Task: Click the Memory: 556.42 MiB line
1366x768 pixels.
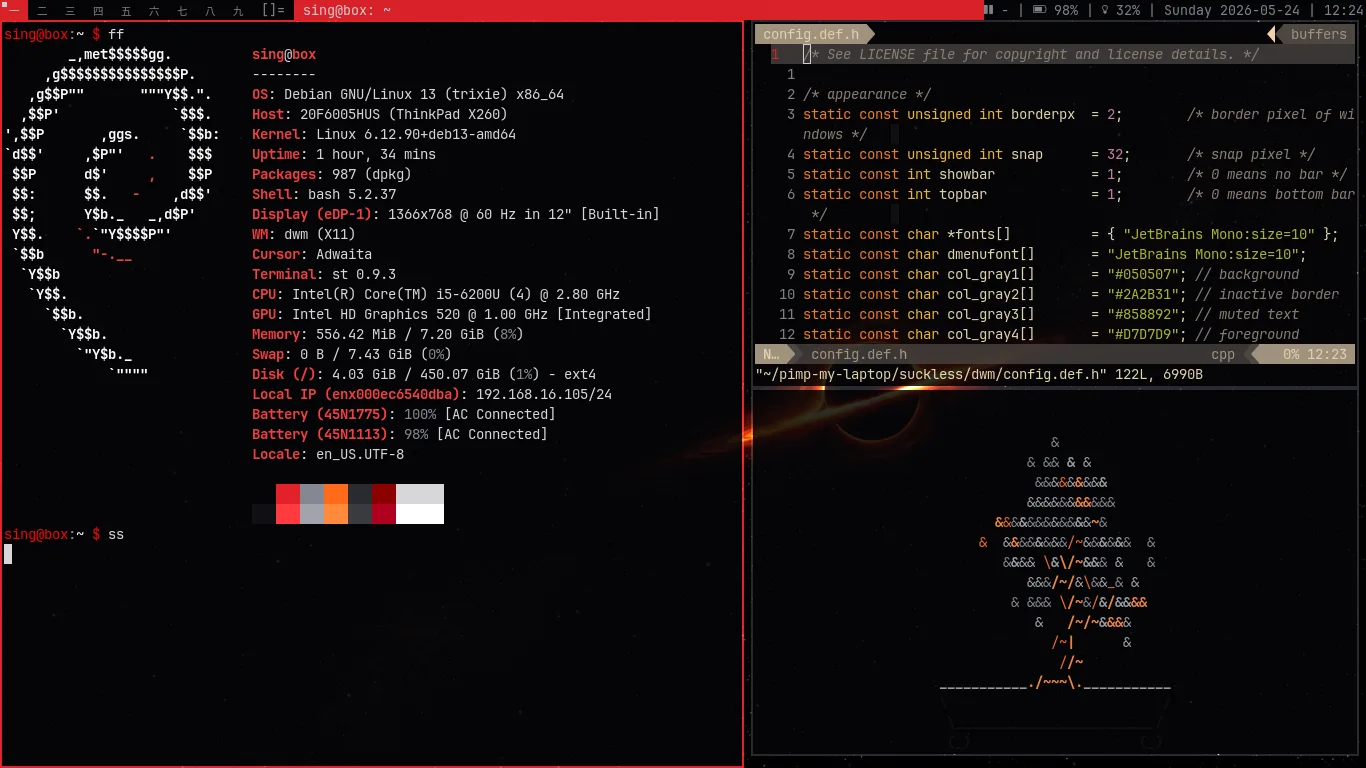Action: click(388, 334)
